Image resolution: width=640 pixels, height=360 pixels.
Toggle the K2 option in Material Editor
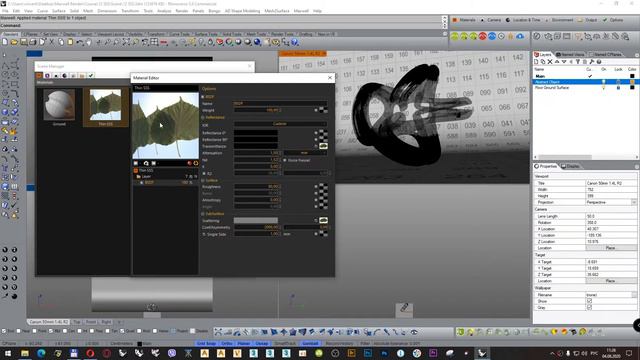point(204,173)
